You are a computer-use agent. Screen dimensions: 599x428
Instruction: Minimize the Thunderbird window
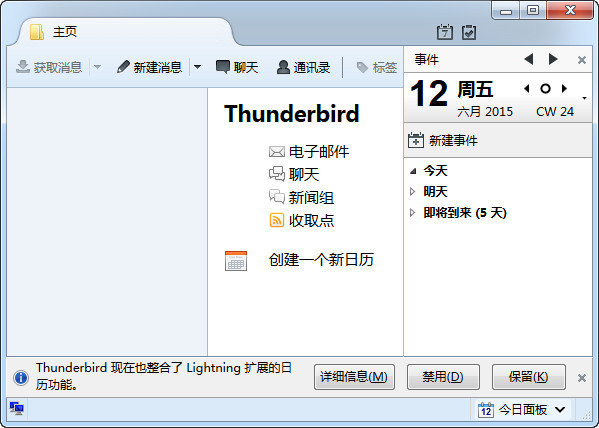506,10
